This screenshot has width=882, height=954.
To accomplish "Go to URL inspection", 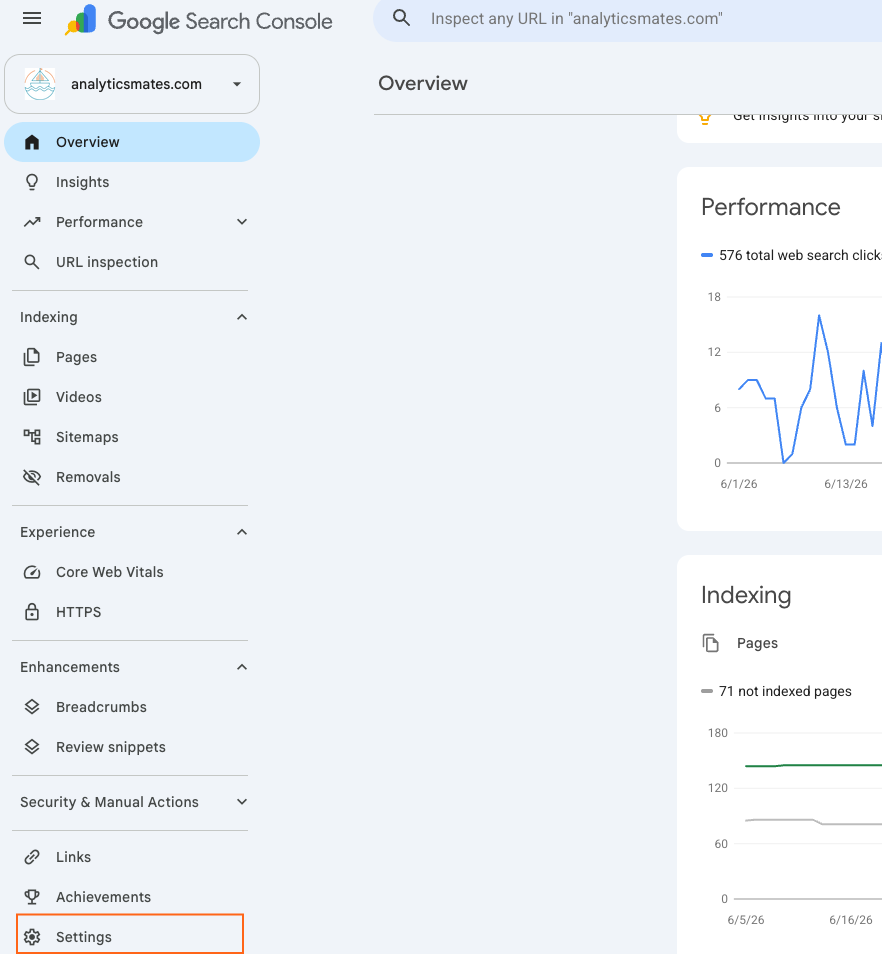I will 132,262.
